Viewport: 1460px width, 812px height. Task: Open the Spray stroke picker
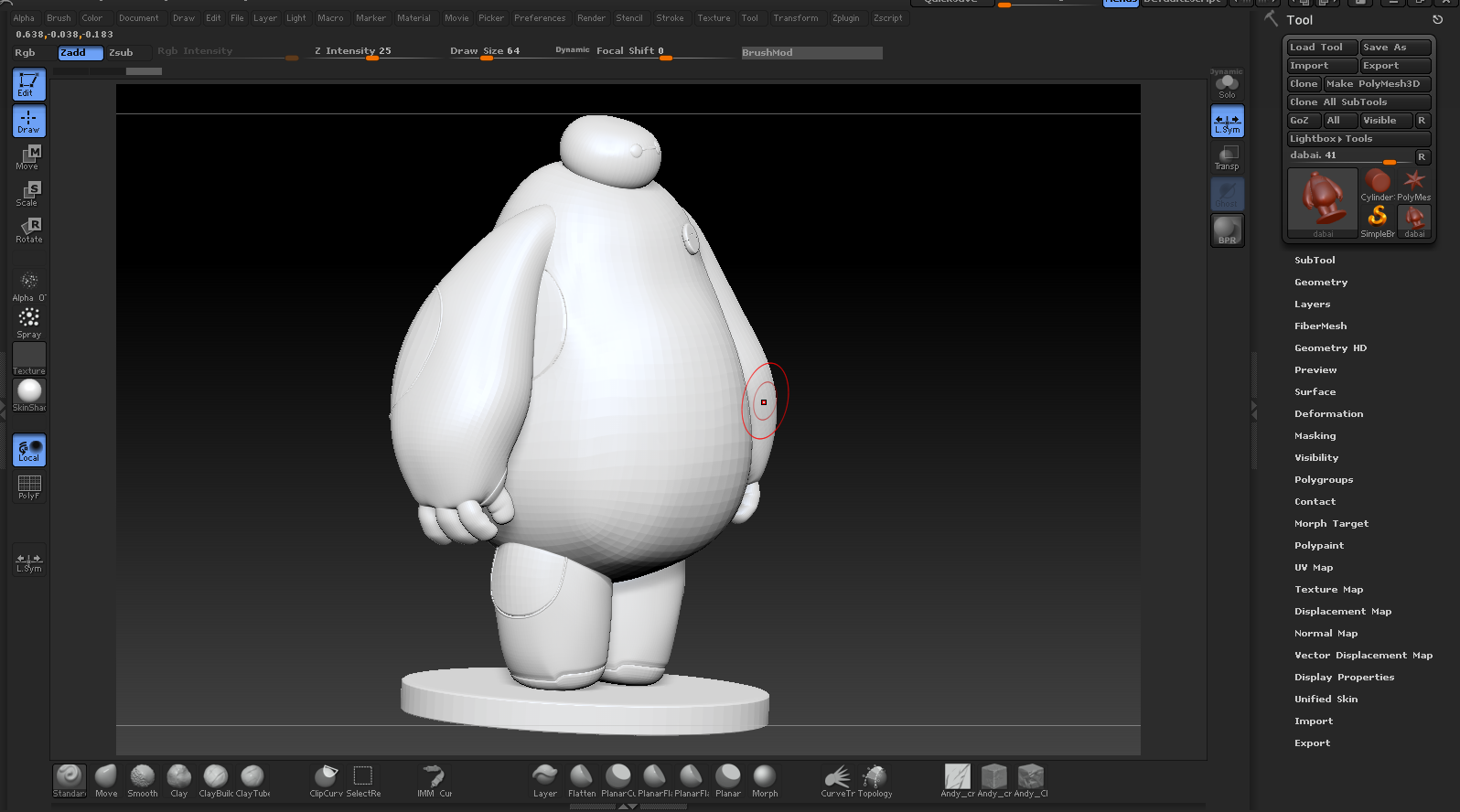point(29,323)
